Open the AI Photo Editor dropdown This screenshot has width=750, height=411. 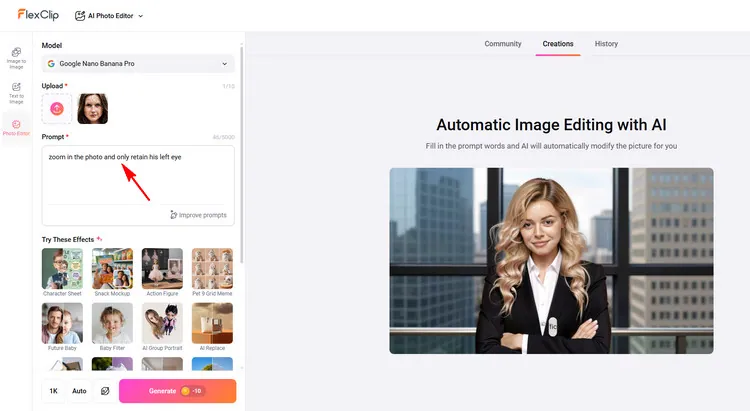(x=109, y=16)
